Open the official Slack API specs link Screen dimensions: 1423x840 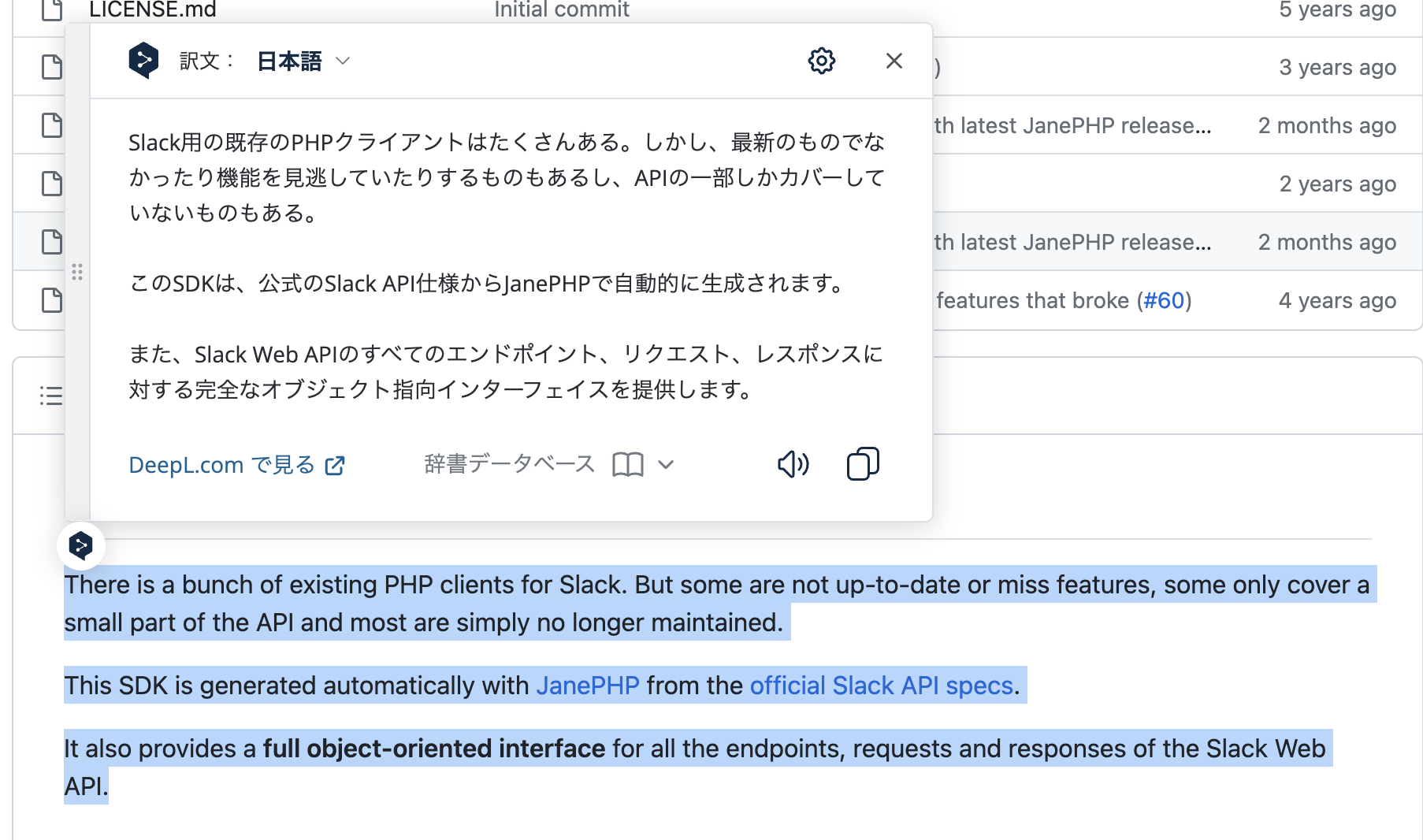pyautogui.click(x=881, y=686)
